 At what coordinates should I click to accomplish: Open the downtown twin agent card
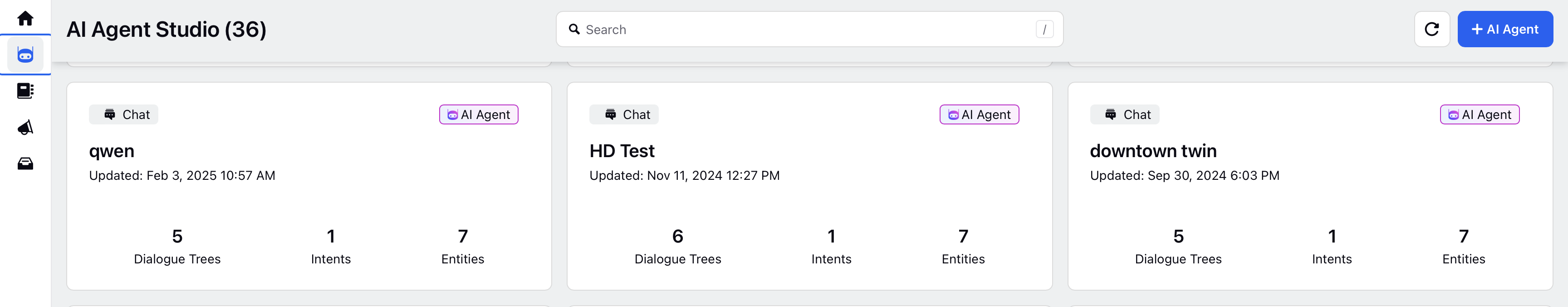(1310, 186)
